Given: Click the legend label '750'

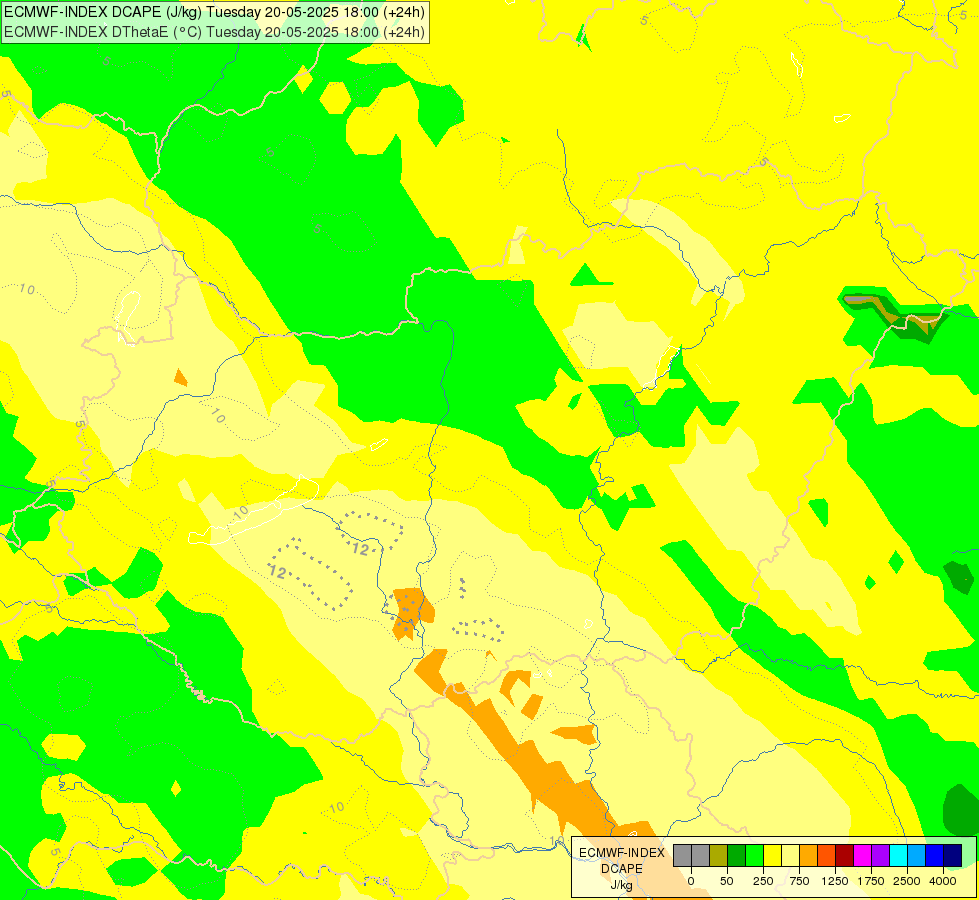Looking at the screenshot, I should 799,881.
